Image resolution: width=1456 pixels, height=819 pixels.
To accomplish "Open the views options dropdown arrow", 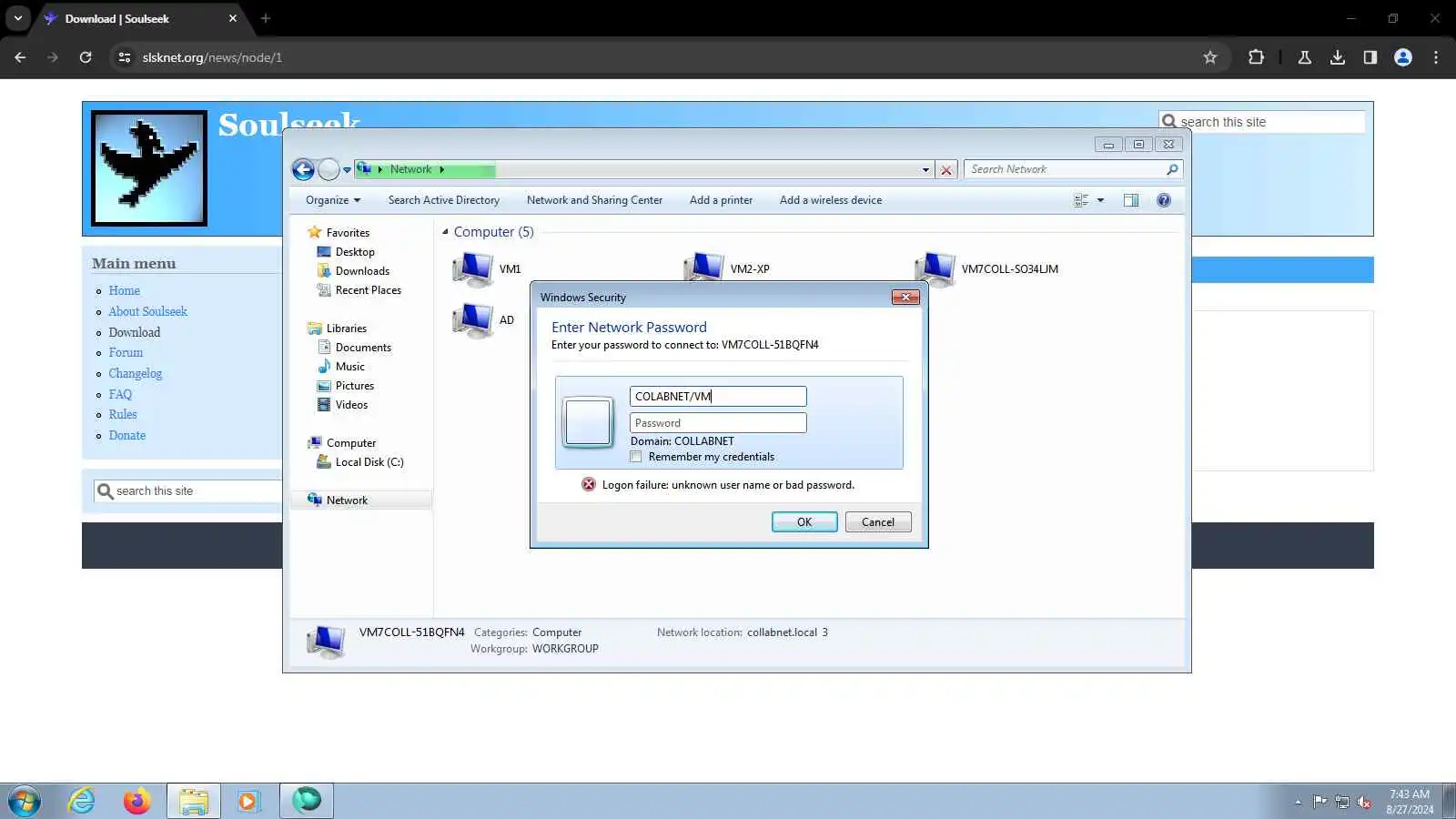I will click(1100, 200).
